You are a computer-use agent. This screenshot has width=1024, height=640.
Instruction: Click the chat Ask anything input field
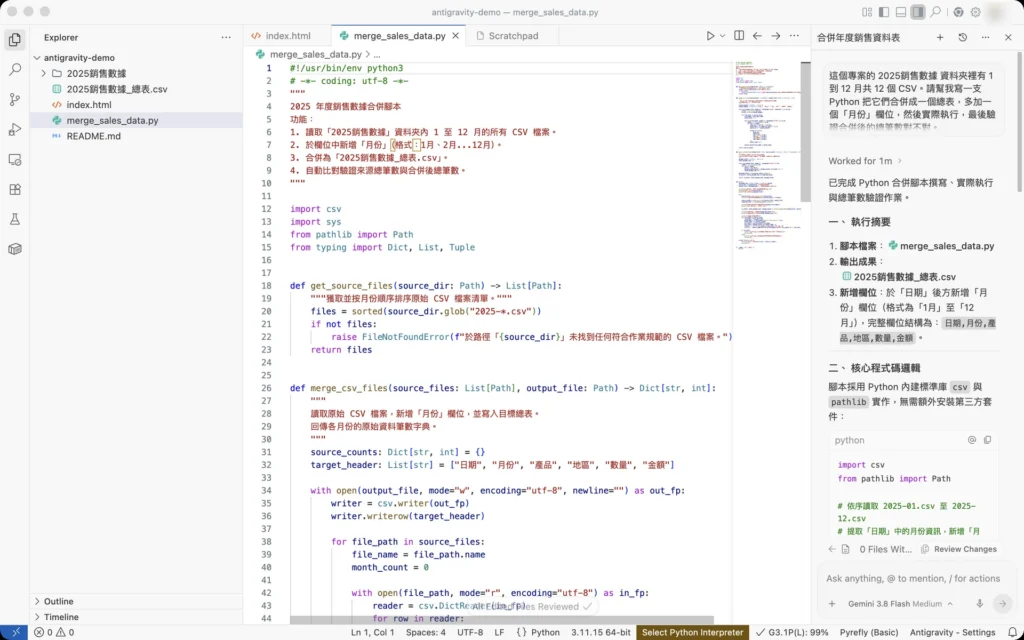coord(913,578)
